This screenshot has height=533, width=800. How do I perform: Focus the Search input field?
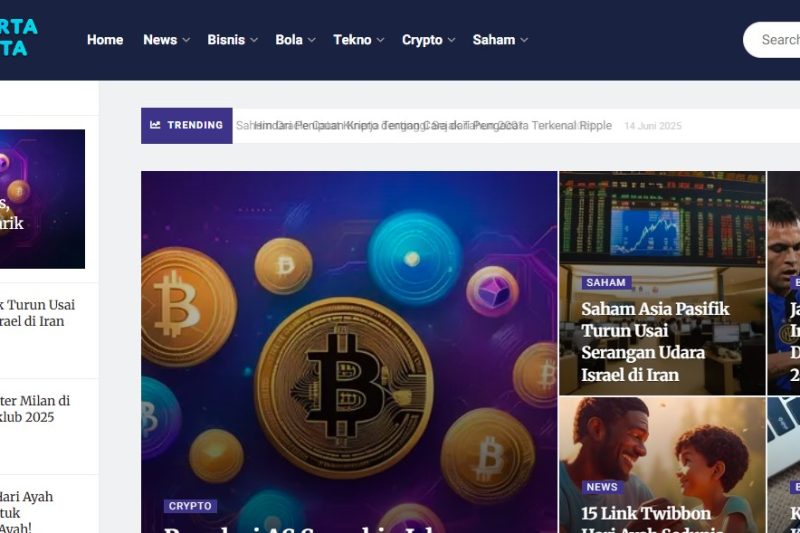[771, 40]
